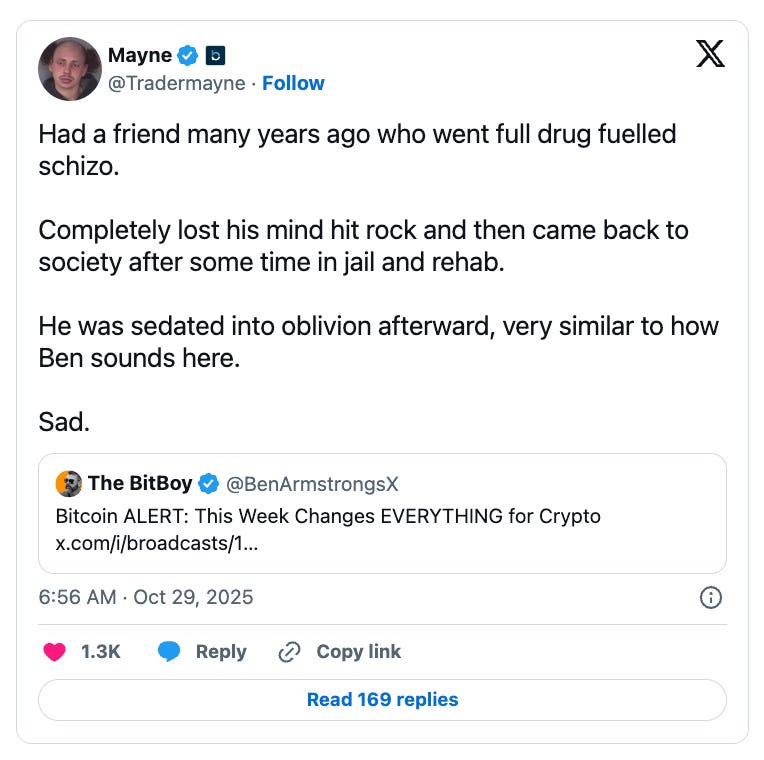Open The BitBoy's small avatar
This screenshot has width=764, height=760.
(69, 484)
